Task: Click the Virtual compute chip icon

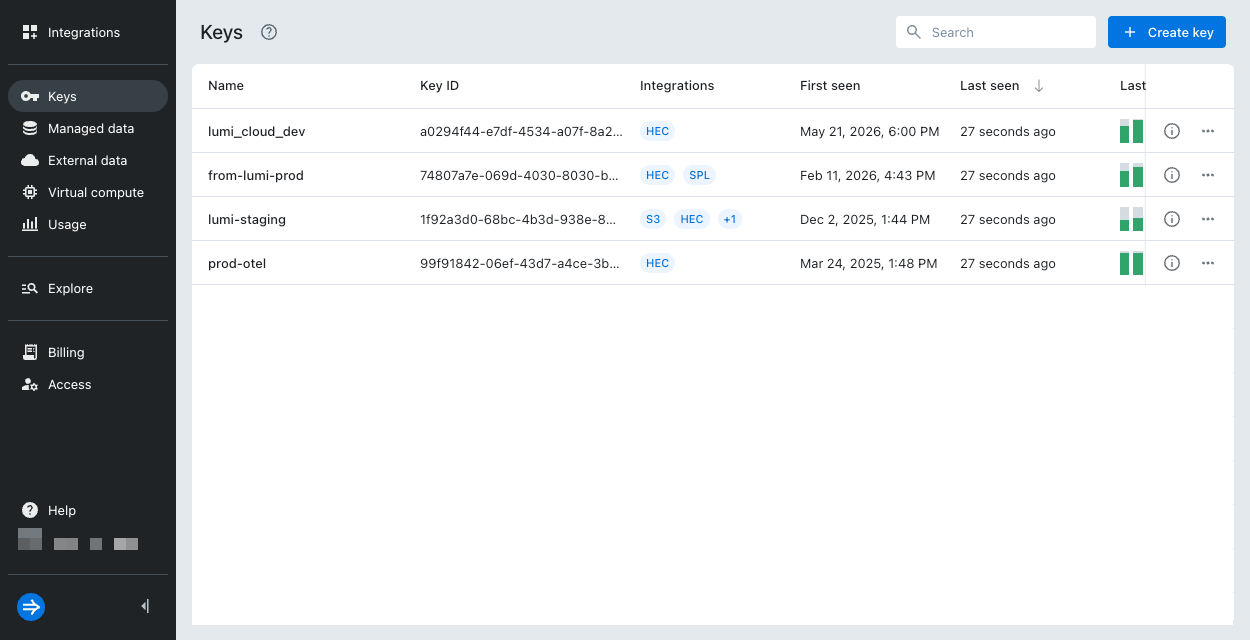Action: pyautogui.click(x=30, y=192)
